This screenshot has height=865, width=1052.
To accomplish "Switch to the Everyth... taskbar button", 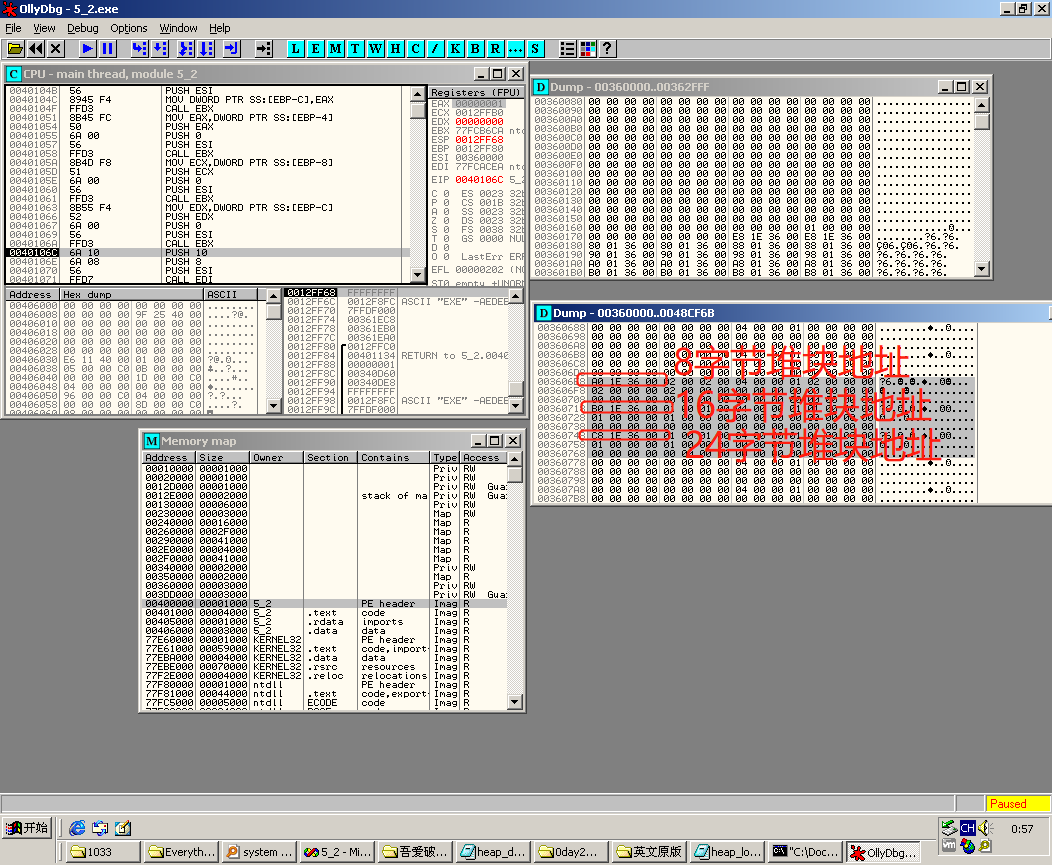I will pos(182,852).
